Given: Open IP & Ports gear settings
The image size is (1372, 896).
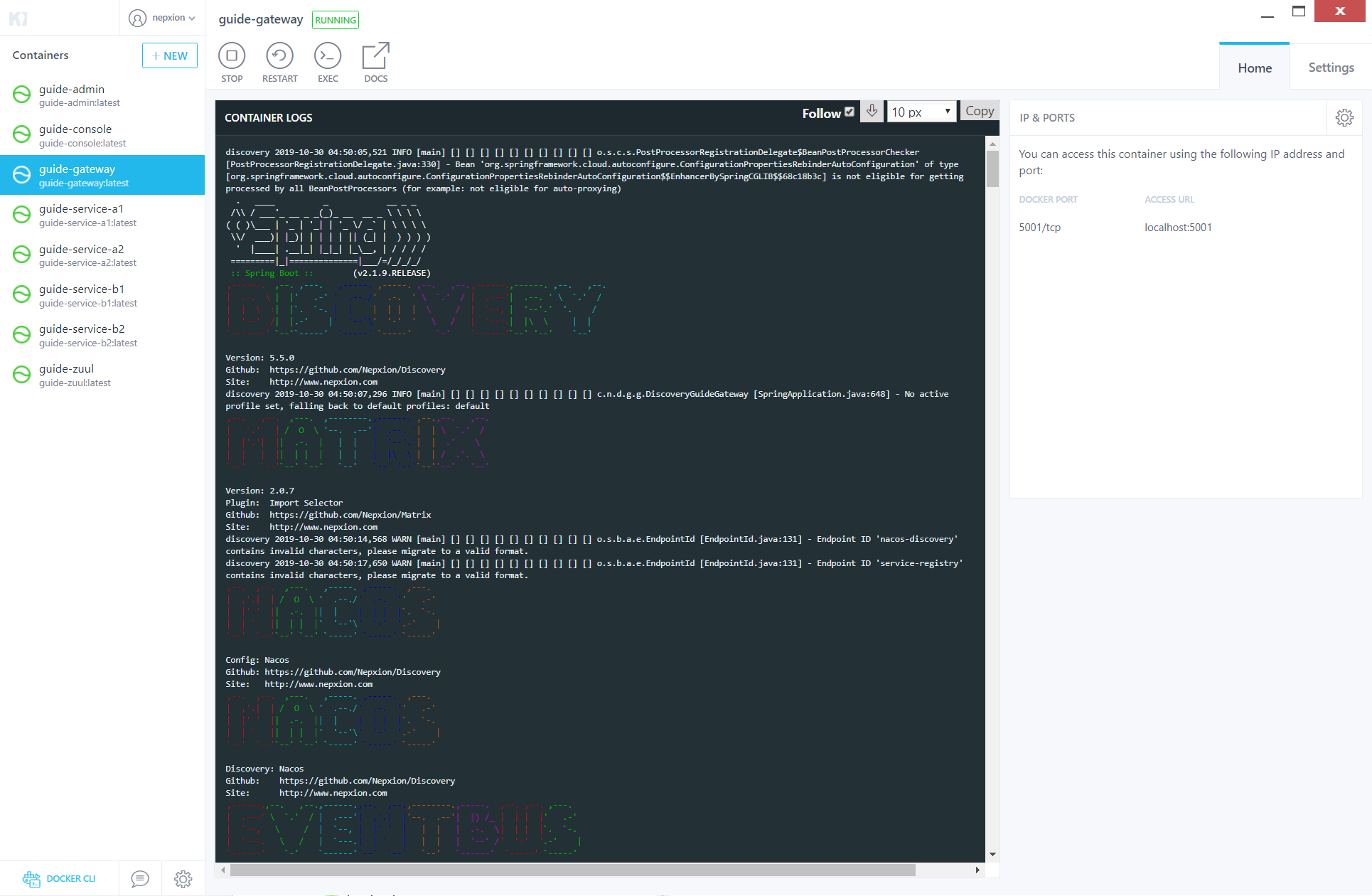Looking at the screenshot, I should (1344, 118).
